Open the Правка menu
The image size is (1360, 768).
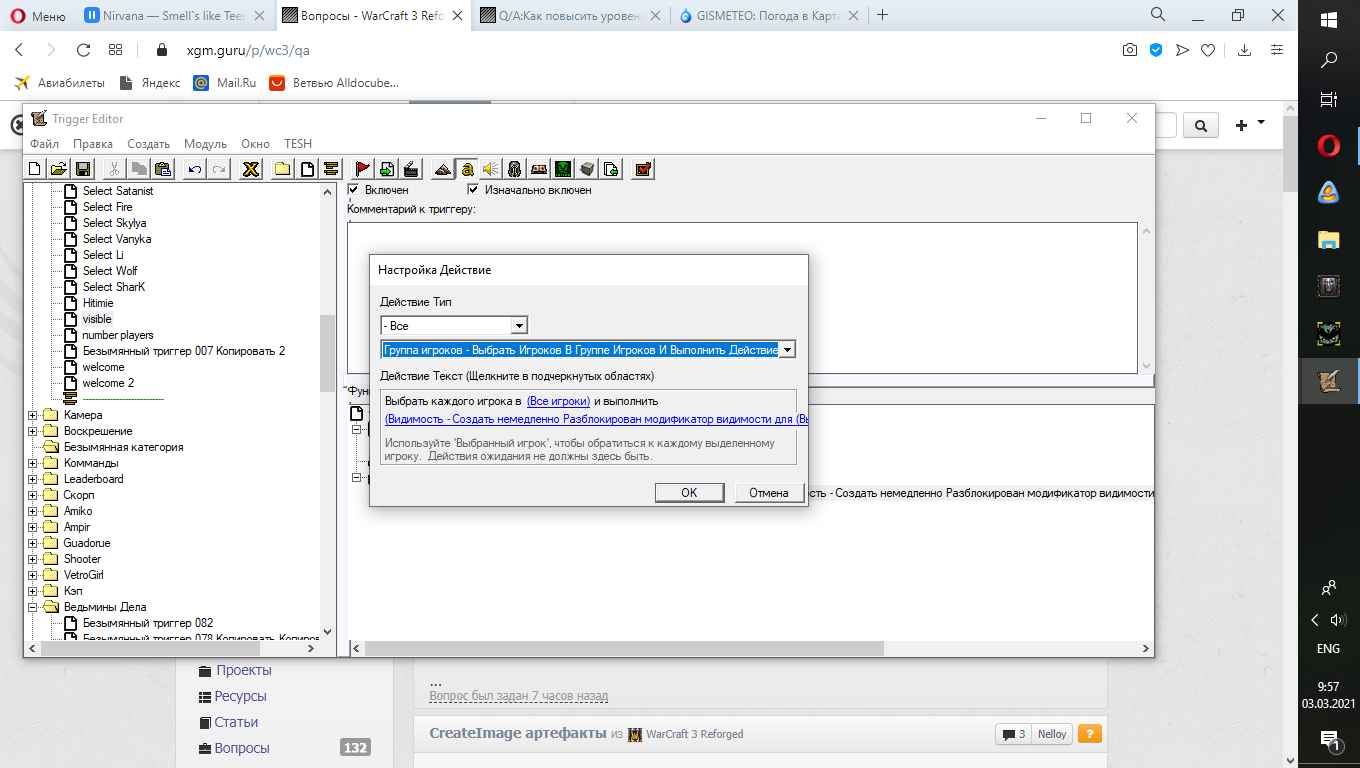click(93, 144)
